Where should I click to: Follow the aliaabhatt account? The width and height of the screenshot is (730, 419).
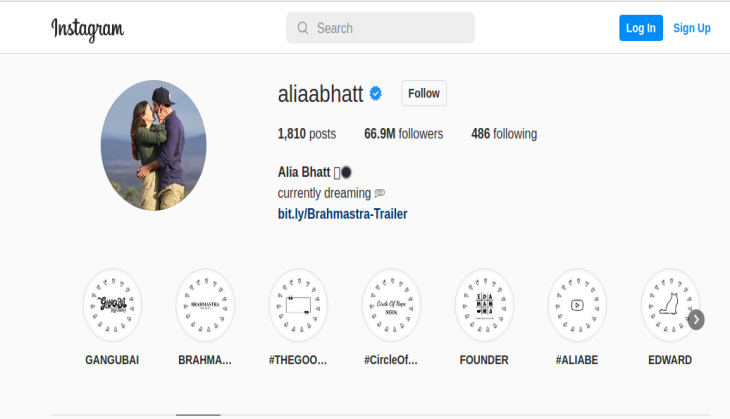click(x=424, y=93)
